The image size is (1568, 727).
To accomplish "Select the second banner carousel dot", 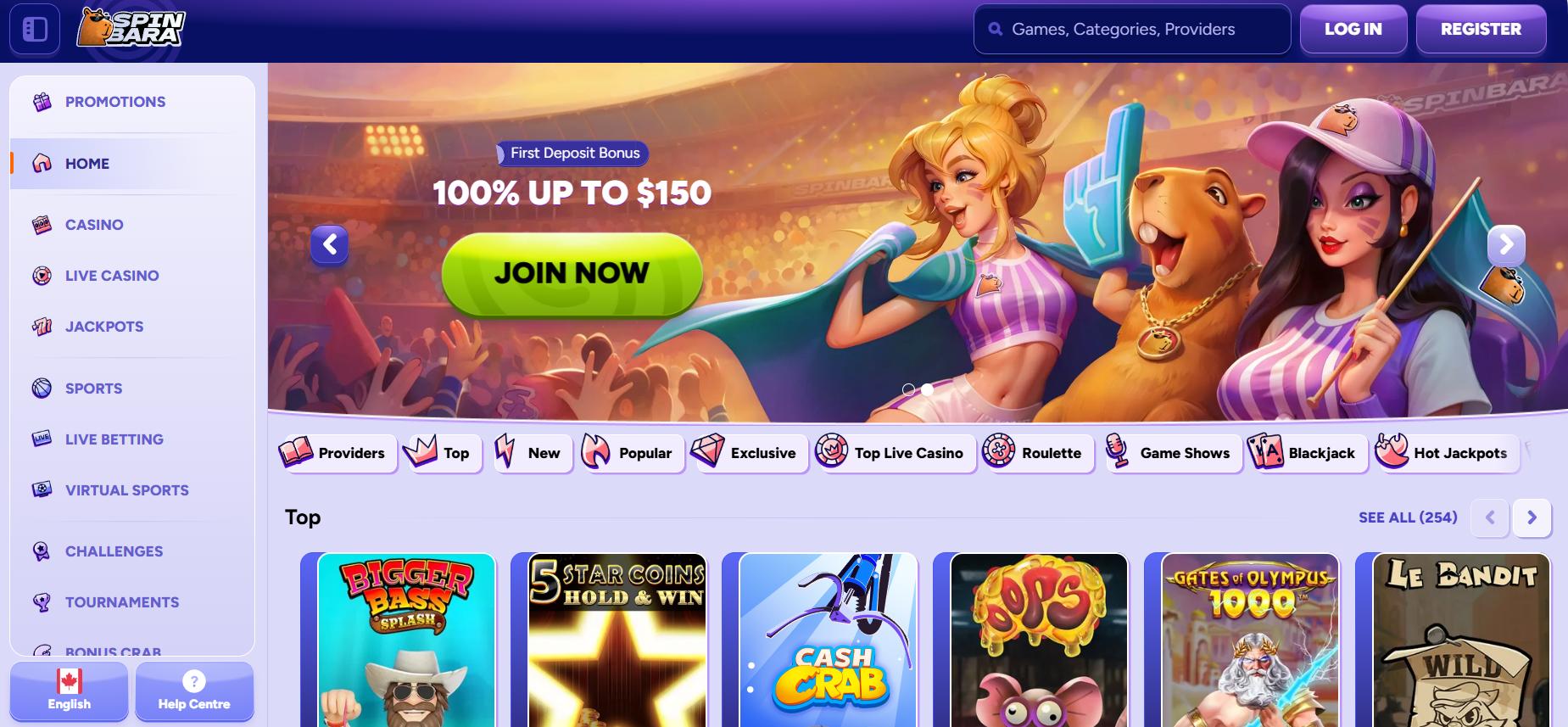I will click(x=928, y=389).
